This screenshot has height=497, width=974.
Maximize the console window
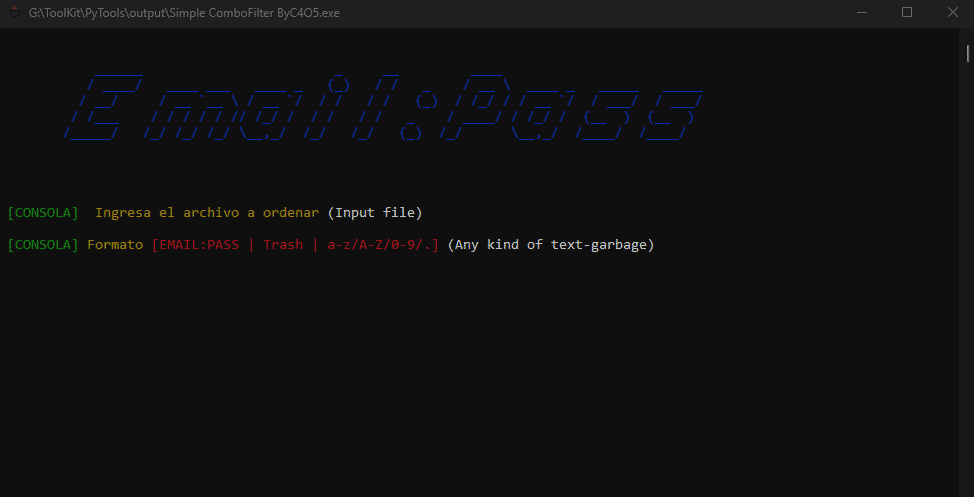907,12
